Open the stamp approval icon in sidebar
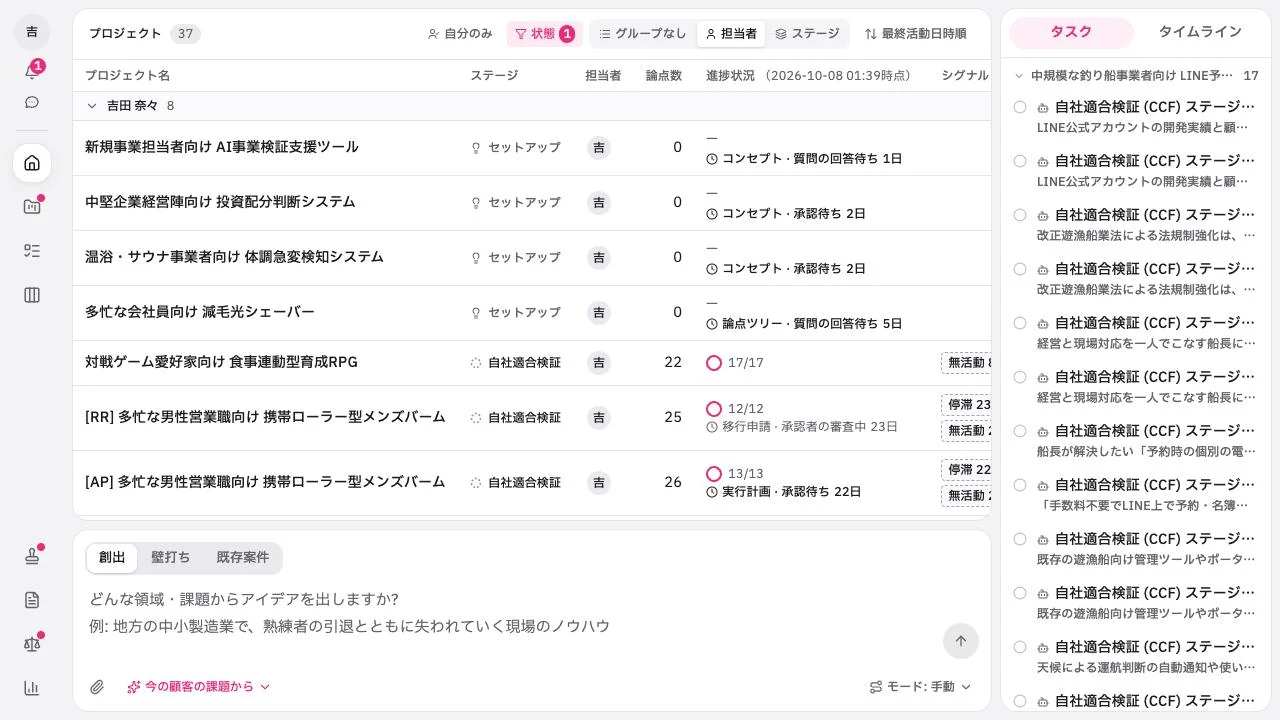The height and width of the screenshot is (720, 1280). click(32, 556)
